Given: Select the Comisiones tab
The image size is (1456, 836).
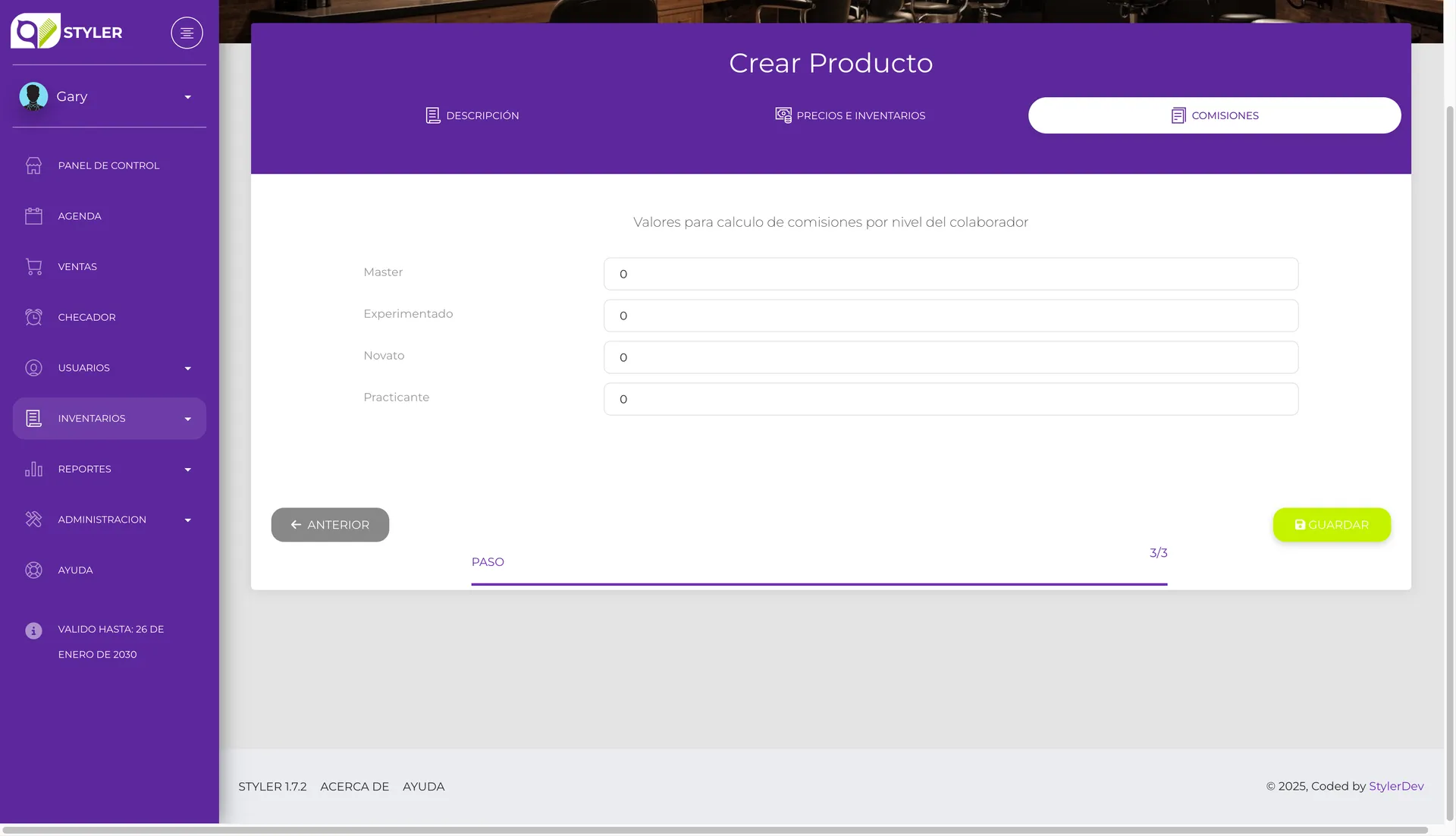Looking at the screenshot, I should [1214, 115].
